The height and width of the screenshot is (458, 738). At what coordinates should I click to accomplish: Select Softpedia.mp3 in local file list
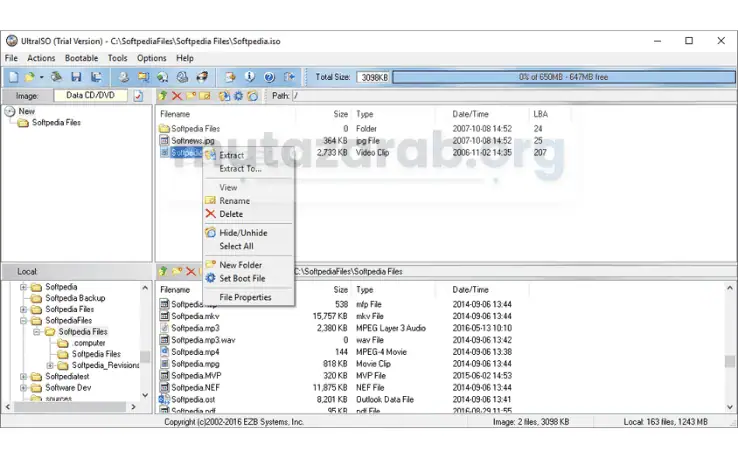coord(195,328)
